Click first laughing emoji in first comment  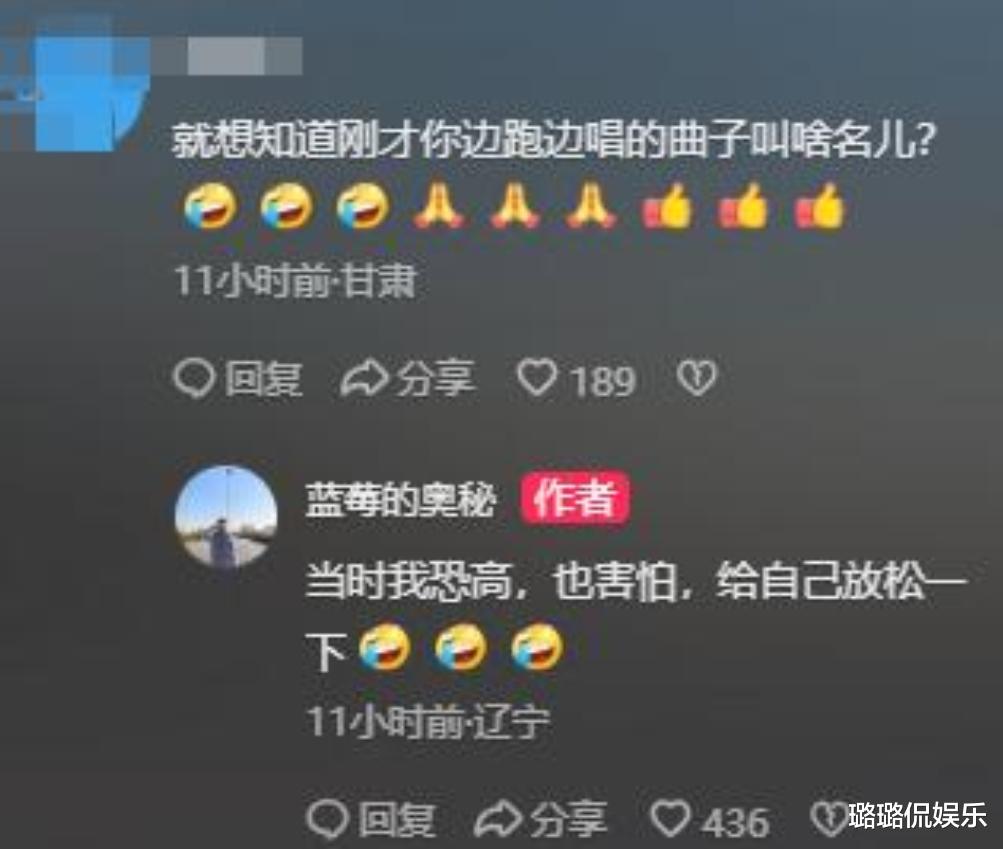210,206
